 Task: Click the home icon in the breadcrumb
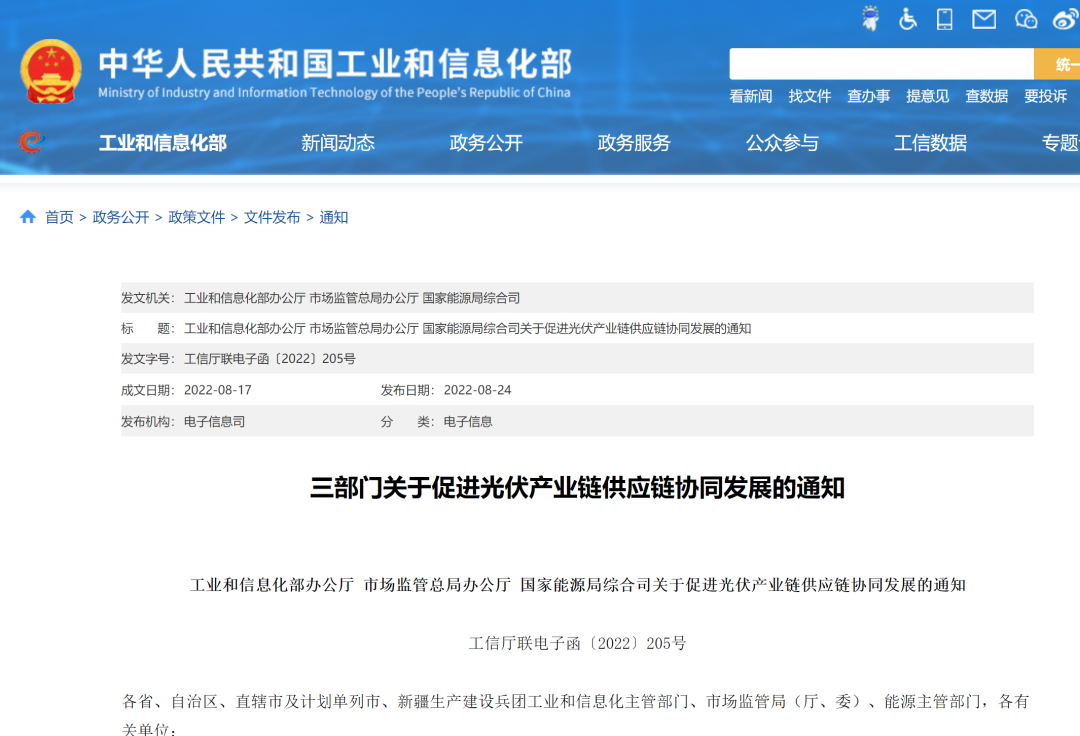pos(27,216)
